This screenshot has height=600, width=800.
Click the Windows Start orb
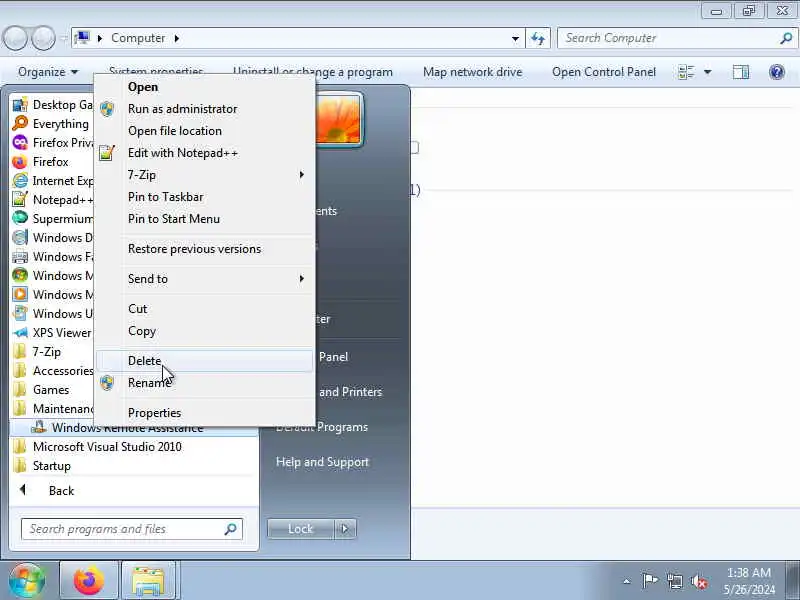27,581
